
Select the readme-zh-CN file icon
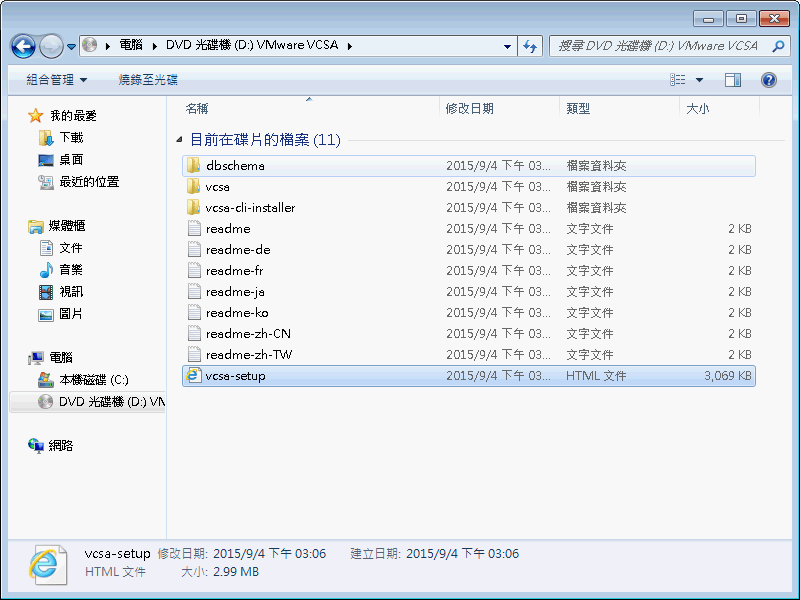click(194, 333)
